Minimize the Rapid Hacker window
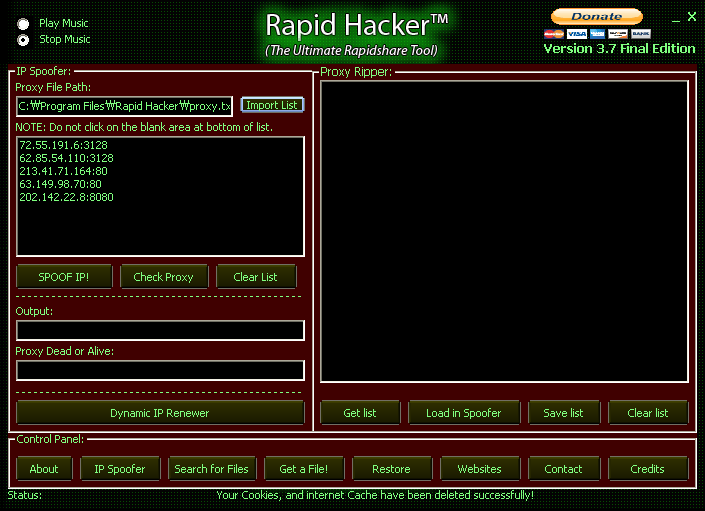The width and height of the screenshot is (705, 511). tap(676, 18)
